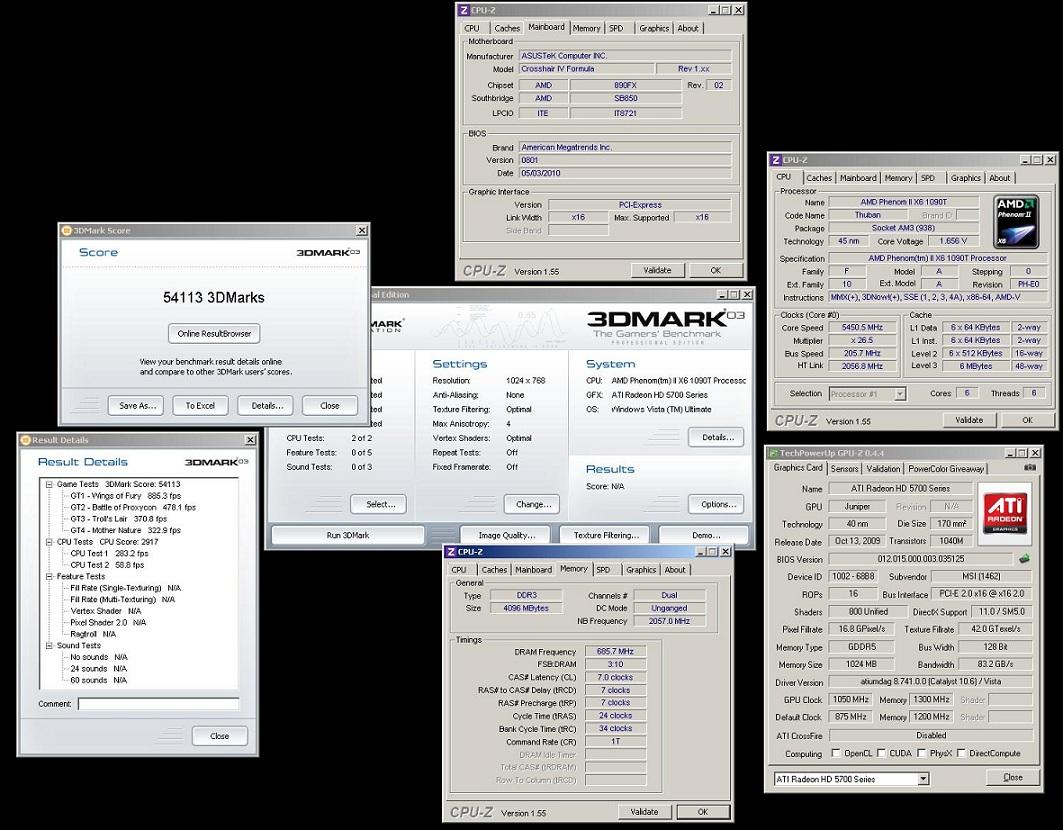Viewport: 1063px width, 830px height.
Task: Select GT4 - Mother Nature row
Action: (125, 530)
